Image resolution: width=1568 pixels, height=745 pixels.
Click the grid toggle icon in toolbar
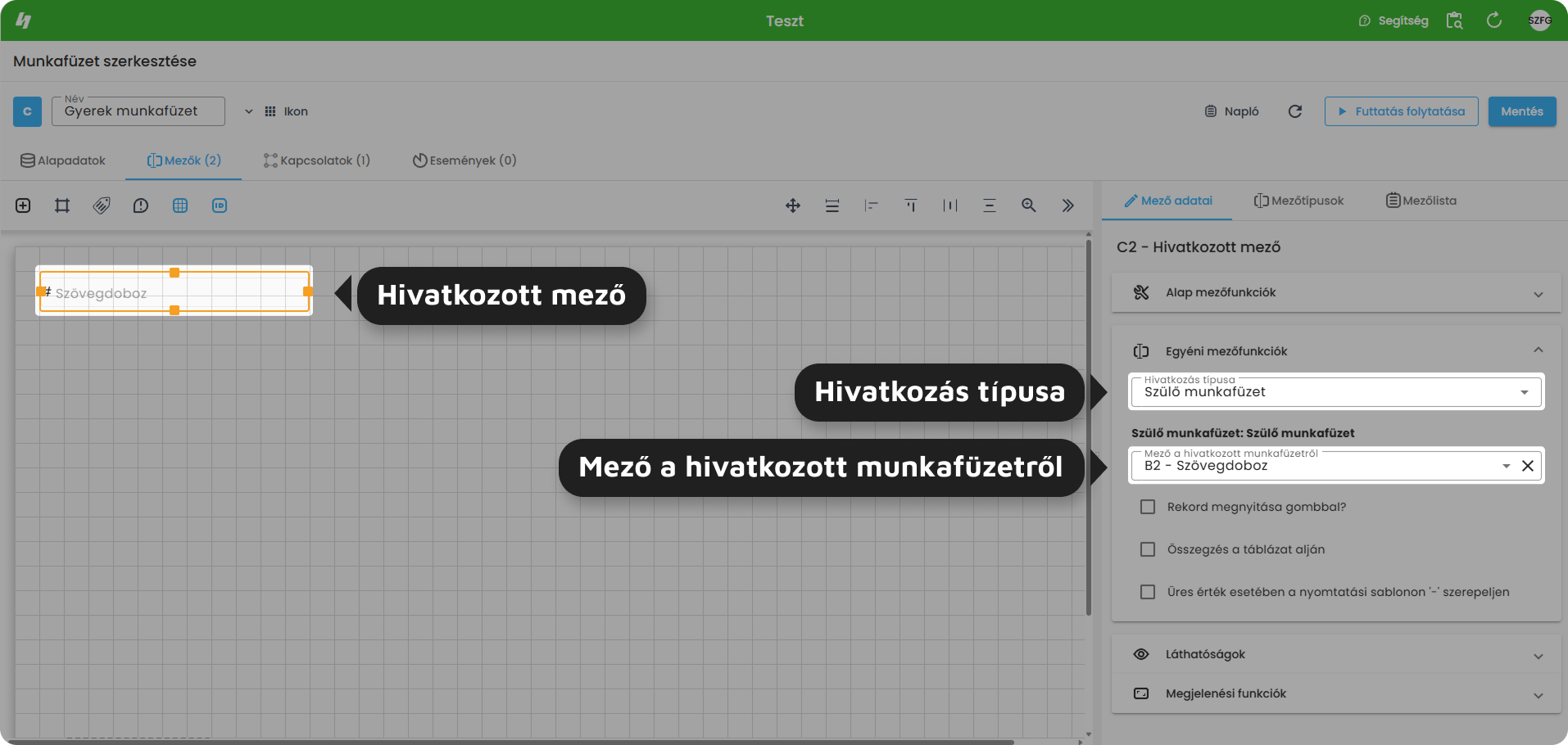click(x=180, y=205)
